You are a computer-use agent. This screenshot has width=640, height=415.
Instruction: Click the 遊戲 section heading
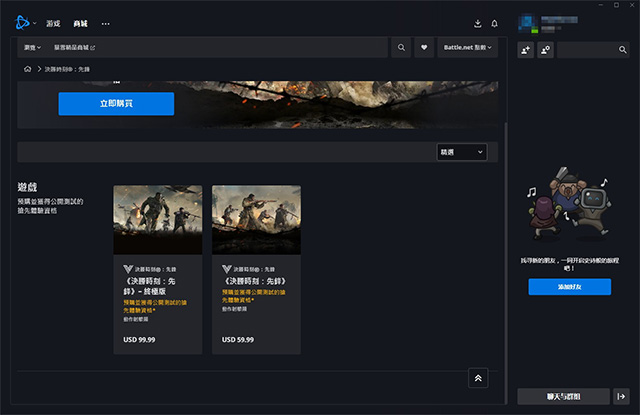pyautogui.click(x=27, y=187)
